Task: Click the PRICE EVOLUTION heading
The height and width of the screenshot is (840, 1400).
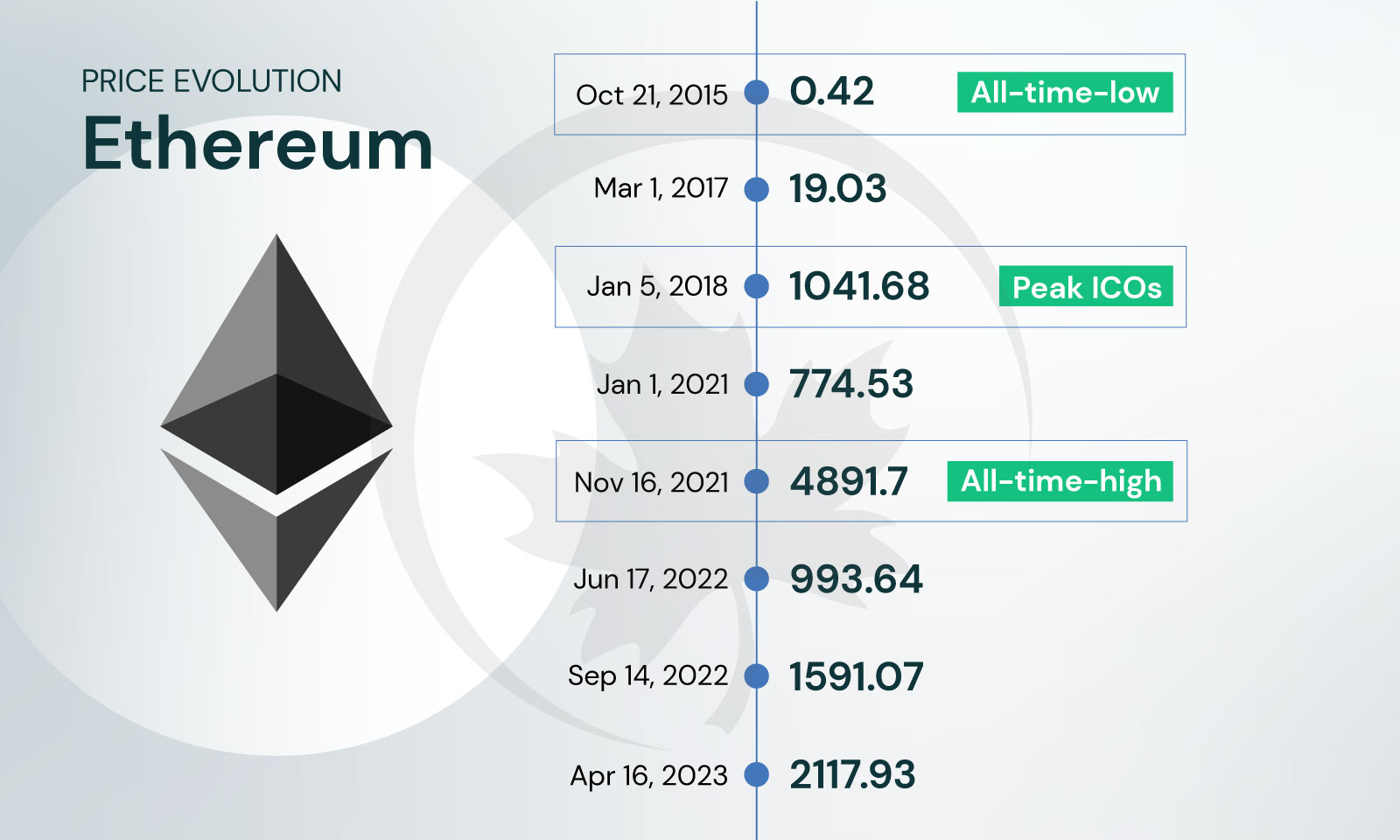Action: [212, 81]
